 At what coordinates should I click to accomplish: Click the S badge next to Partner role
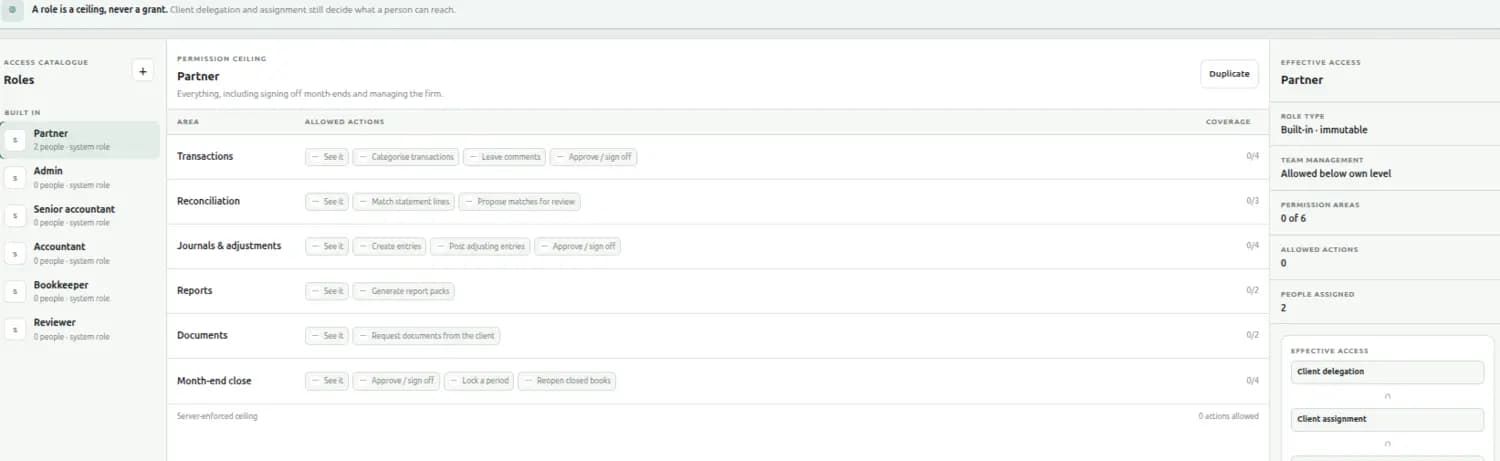(x=15, y=140)
